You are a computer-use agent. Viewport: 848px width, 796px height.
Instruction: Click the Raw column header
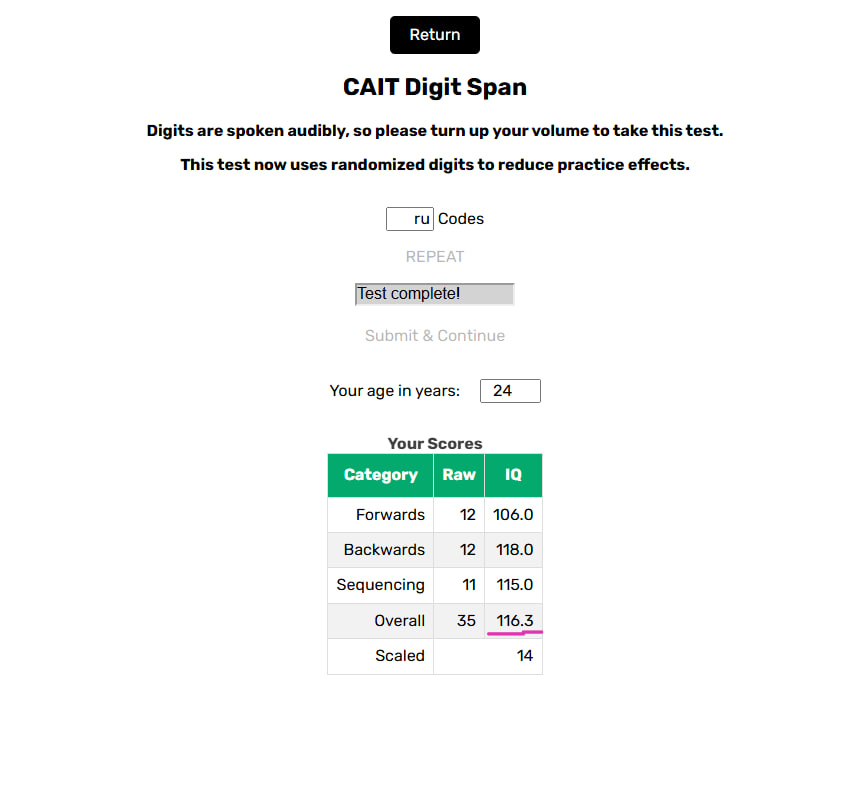(459, 475)
